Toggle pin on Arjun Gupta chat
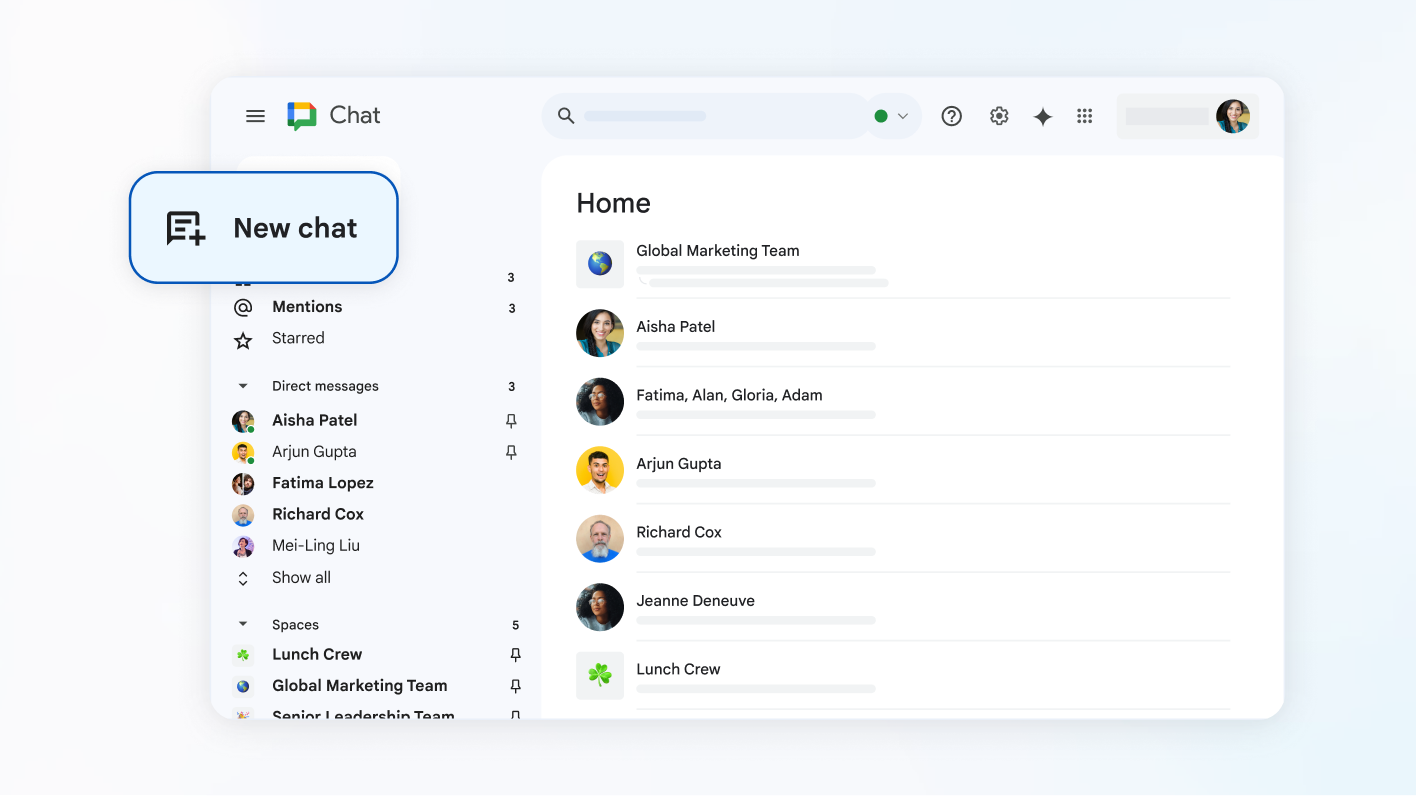This screenshot has width=1416, height=796. 511,452
